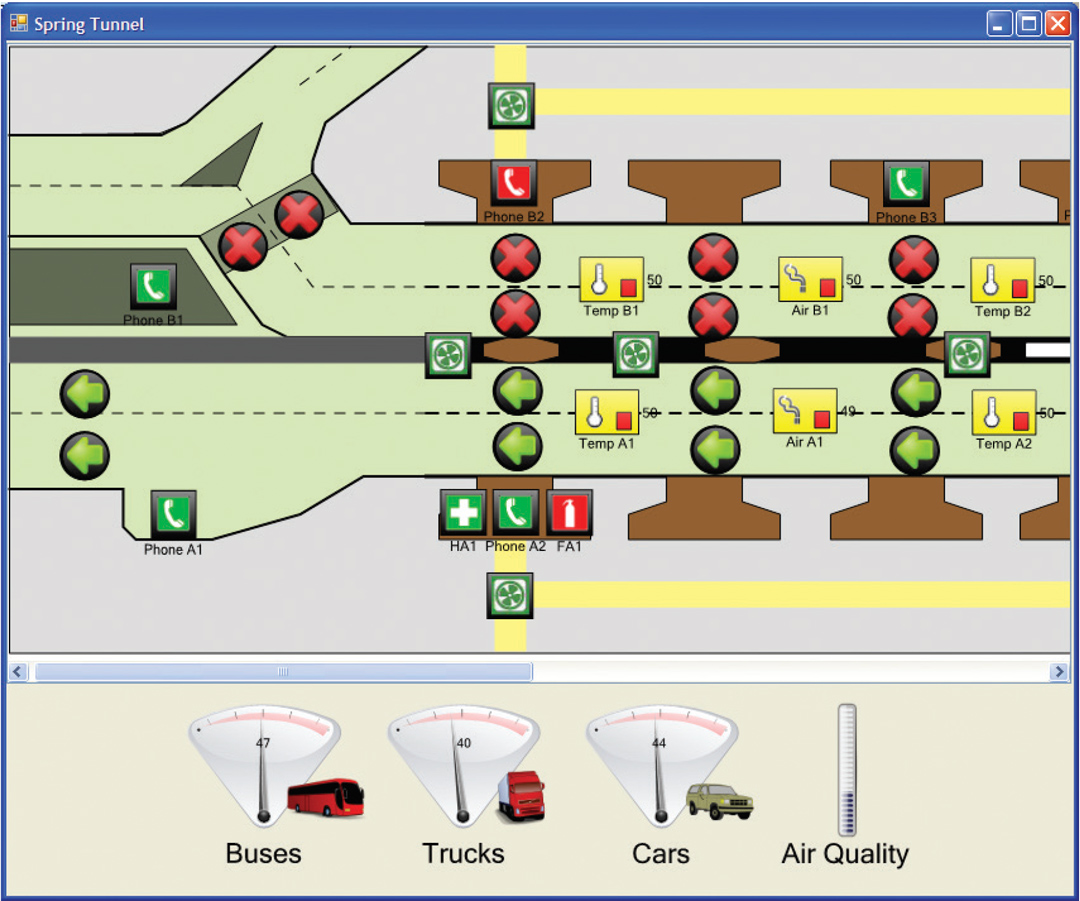Viewport: 1080px width, 901px height.
Task: Open the Phone A1 phone station
Action: [172, 514]
